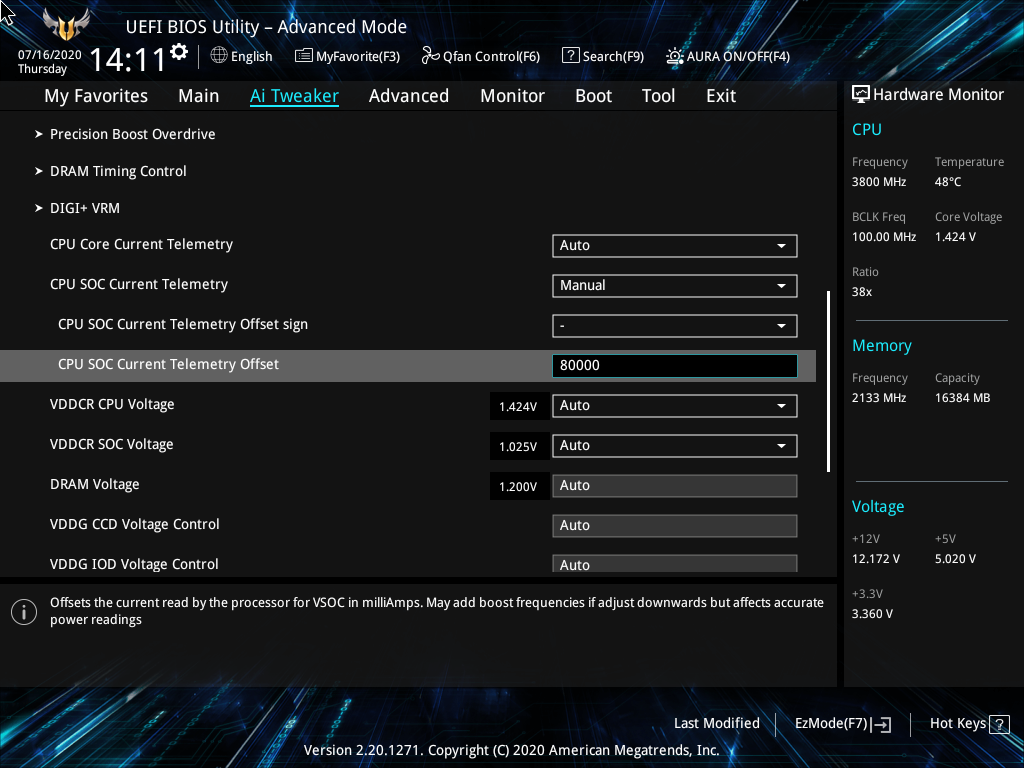Click the 14:11 clock display

[x=127, y=59]
